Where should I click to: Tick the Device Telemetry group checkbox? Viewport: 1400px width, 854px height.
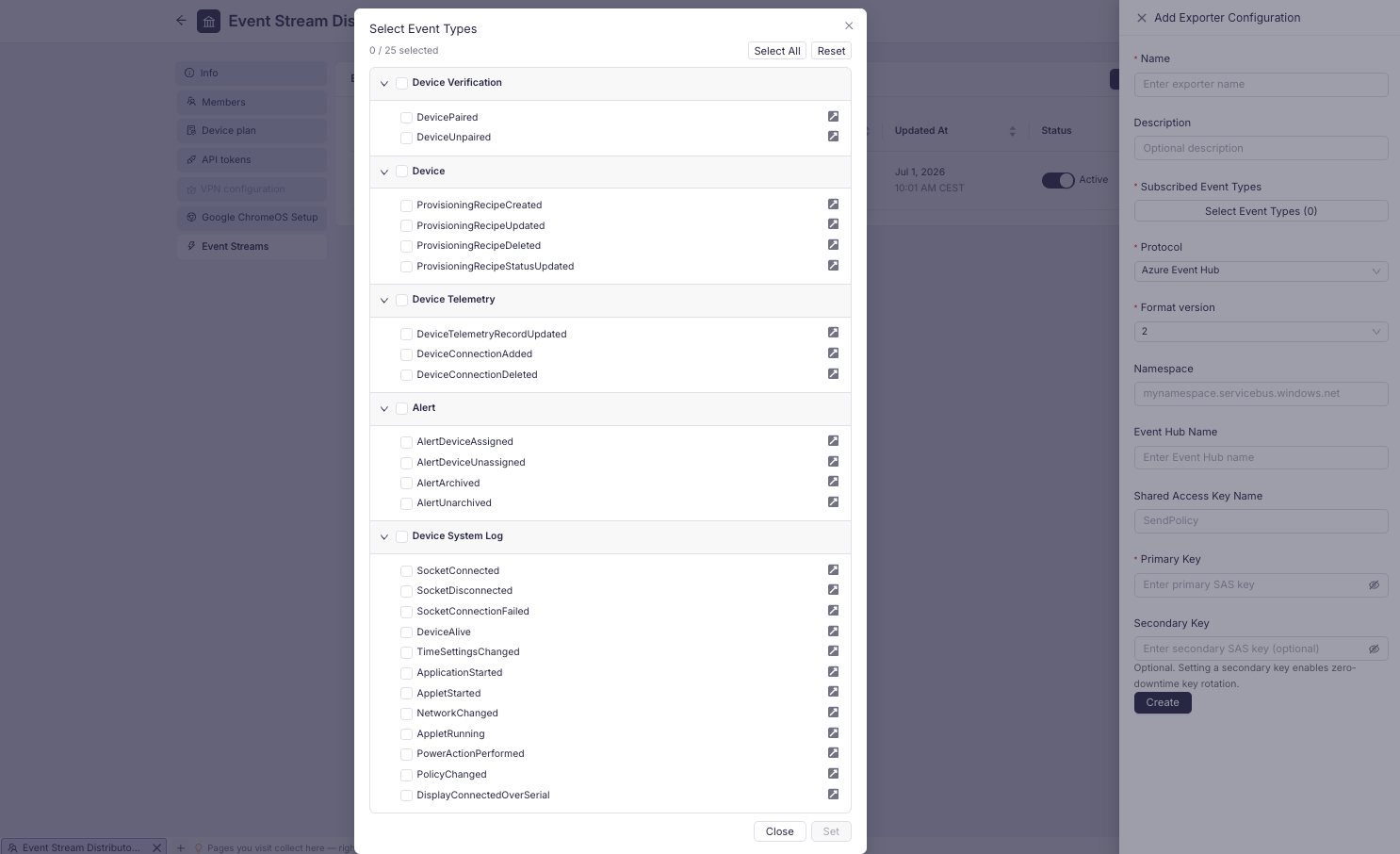click(401, 300)
